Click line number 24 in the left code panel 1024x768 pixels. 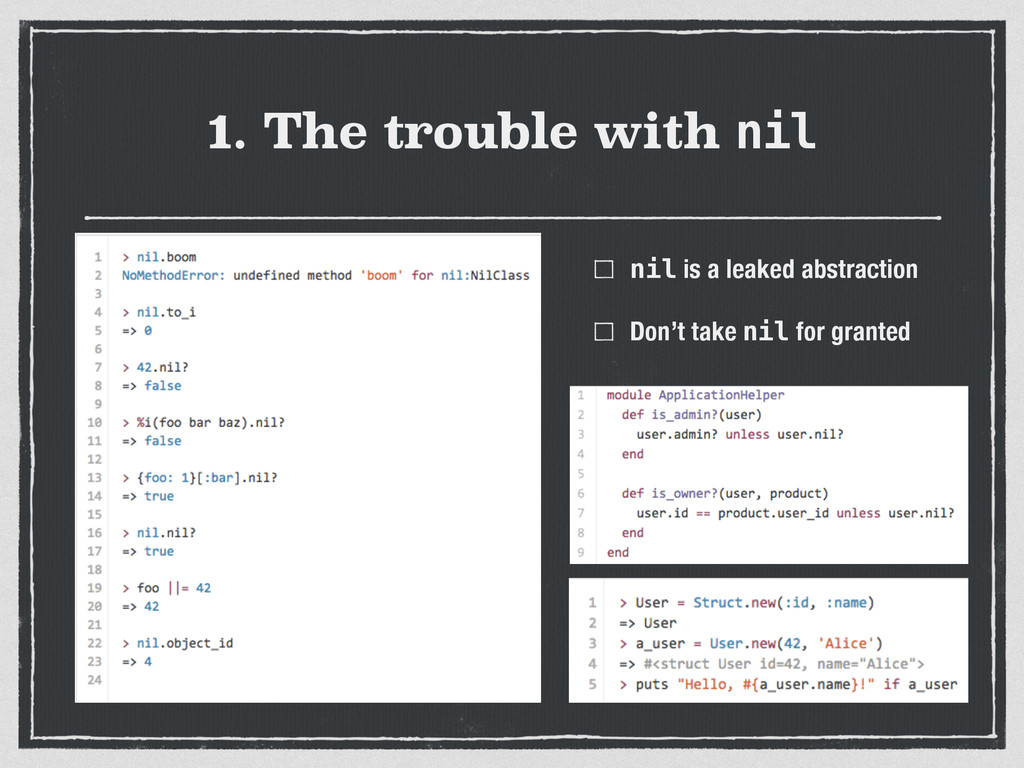(95, 680)
